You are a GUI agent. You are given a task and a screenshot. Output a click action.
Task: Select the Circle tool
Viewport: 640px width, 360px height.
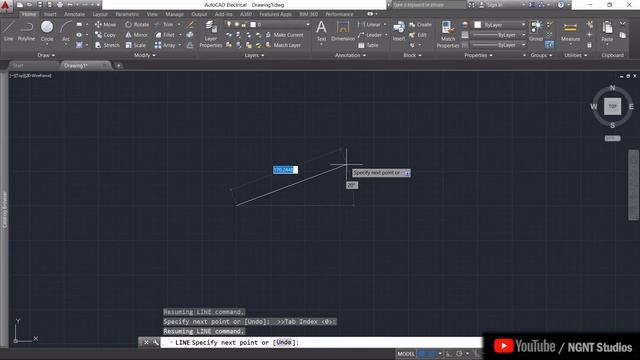(47, 31)
